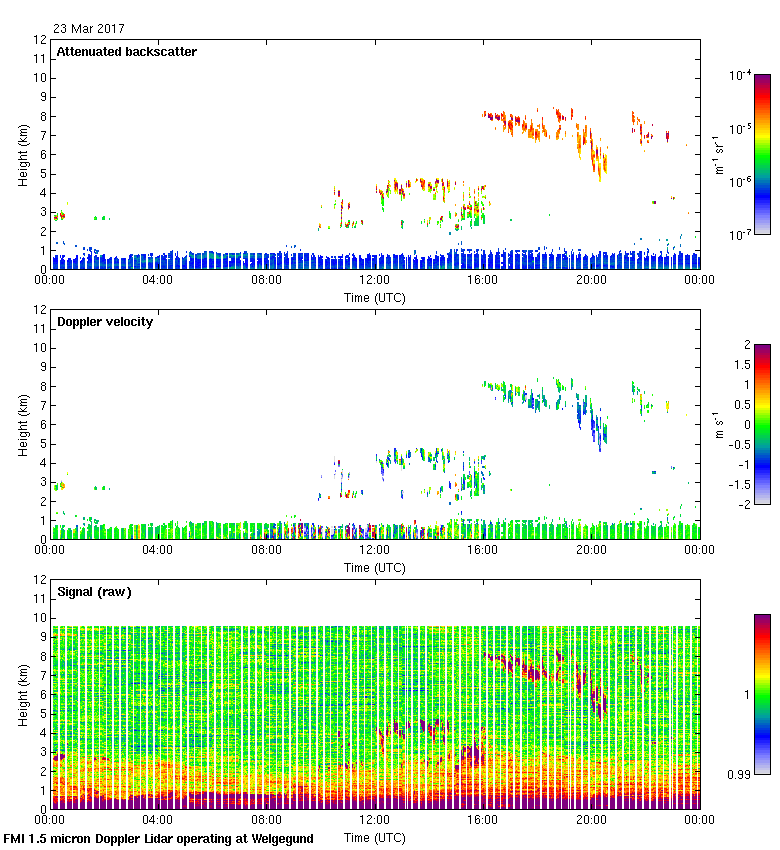This screenshot has height=850, width=780.
Task: Click the raw signal color scale bar
Action: 762,694
